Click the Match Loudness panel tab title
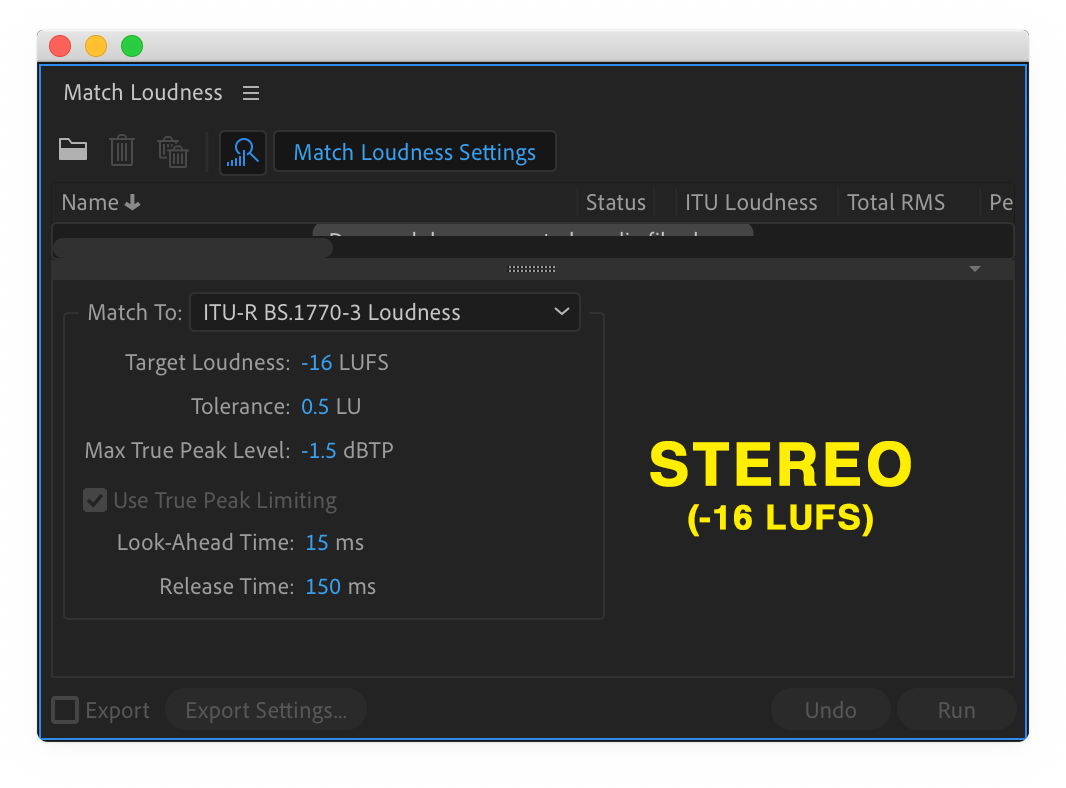 pos(143,92)
